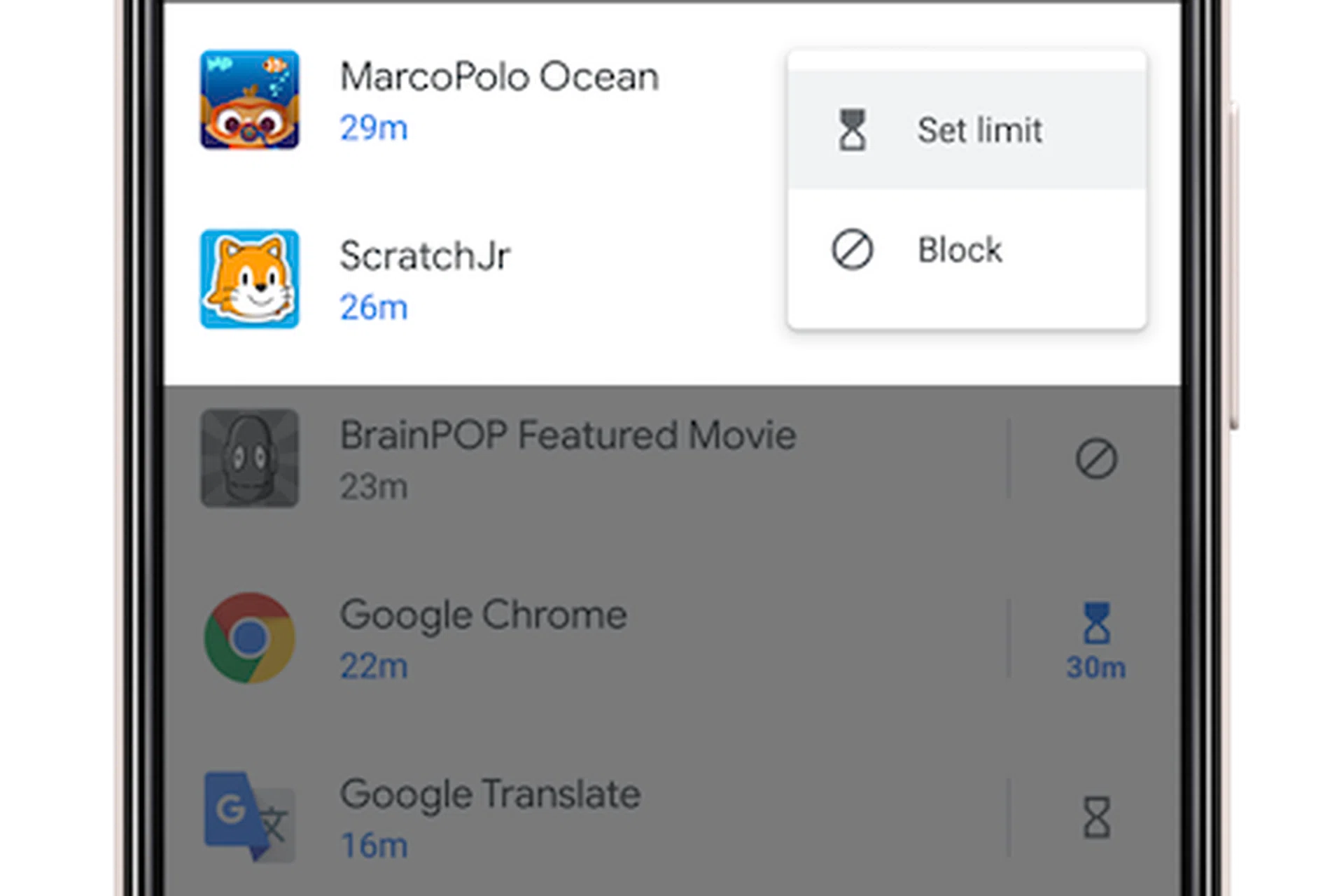Open ScratchJr app details

425,255
